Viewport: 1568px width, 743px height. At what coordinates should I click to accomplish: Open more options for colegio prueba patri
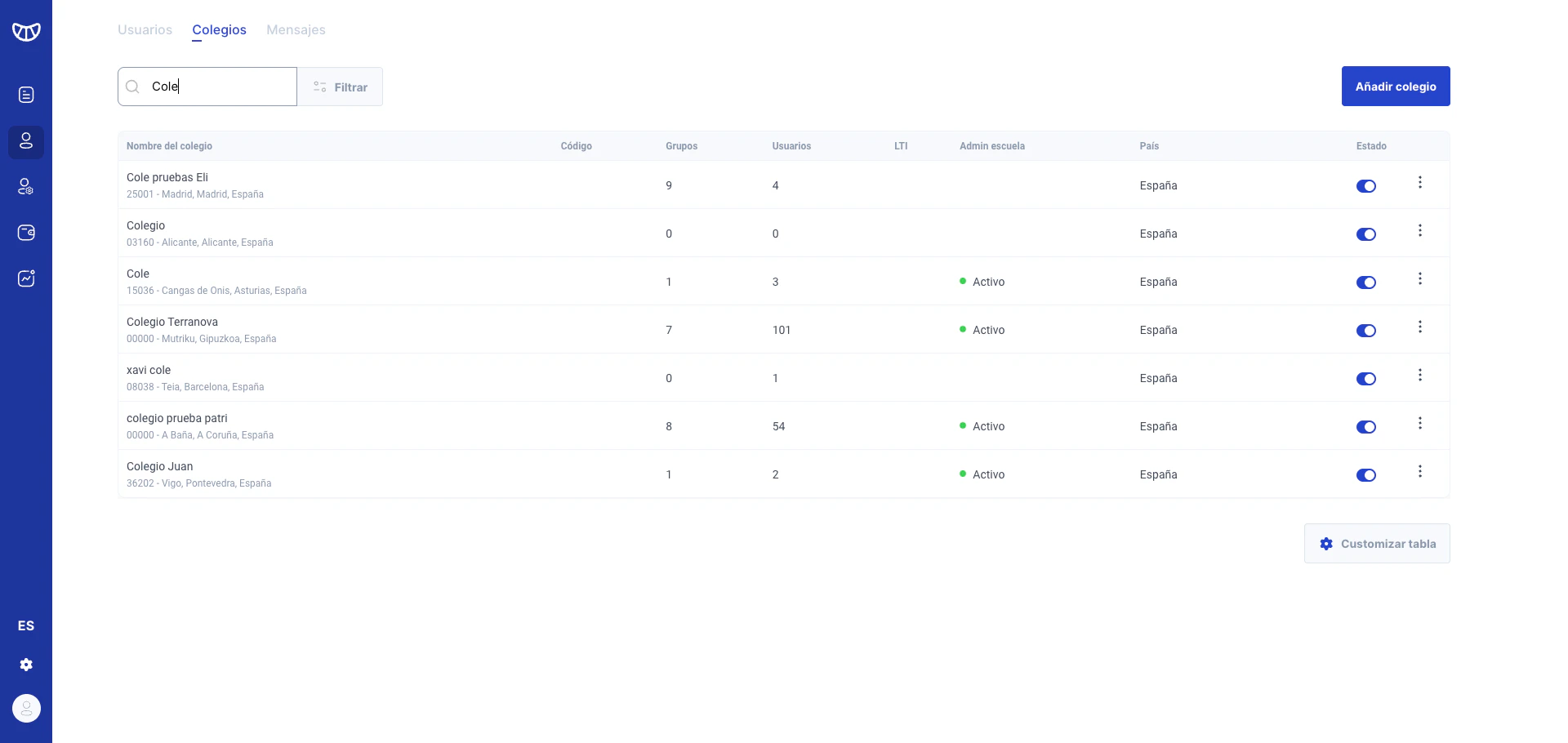point(1420,423)
